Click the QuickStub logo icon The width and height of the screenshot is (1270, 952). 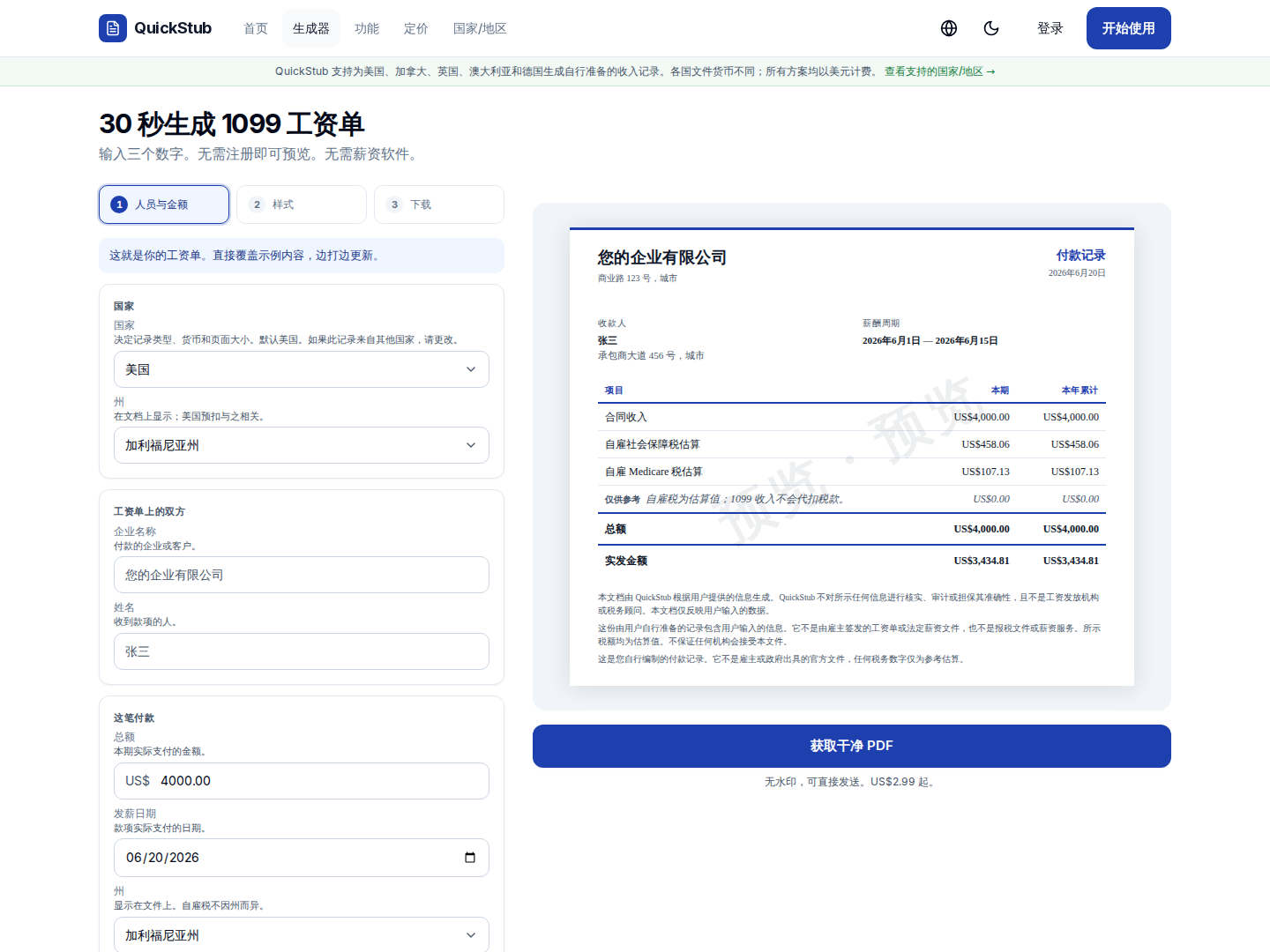click(113, 28)
